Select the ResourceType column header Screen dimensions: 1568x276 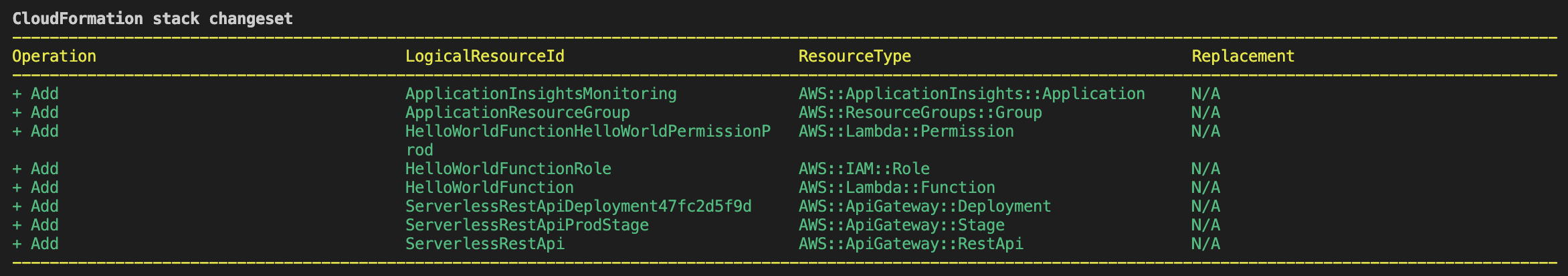(855, 56)
